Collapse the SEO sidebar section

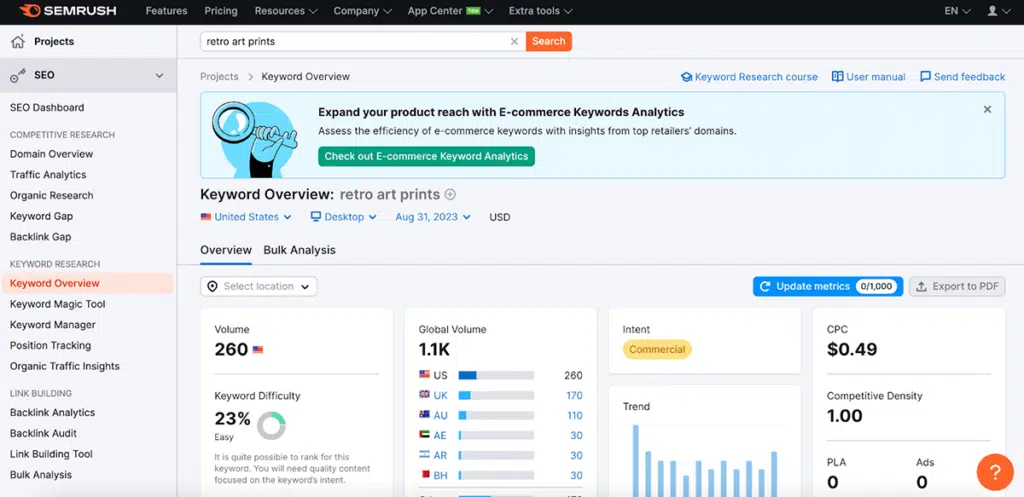[x=159, y=76]
